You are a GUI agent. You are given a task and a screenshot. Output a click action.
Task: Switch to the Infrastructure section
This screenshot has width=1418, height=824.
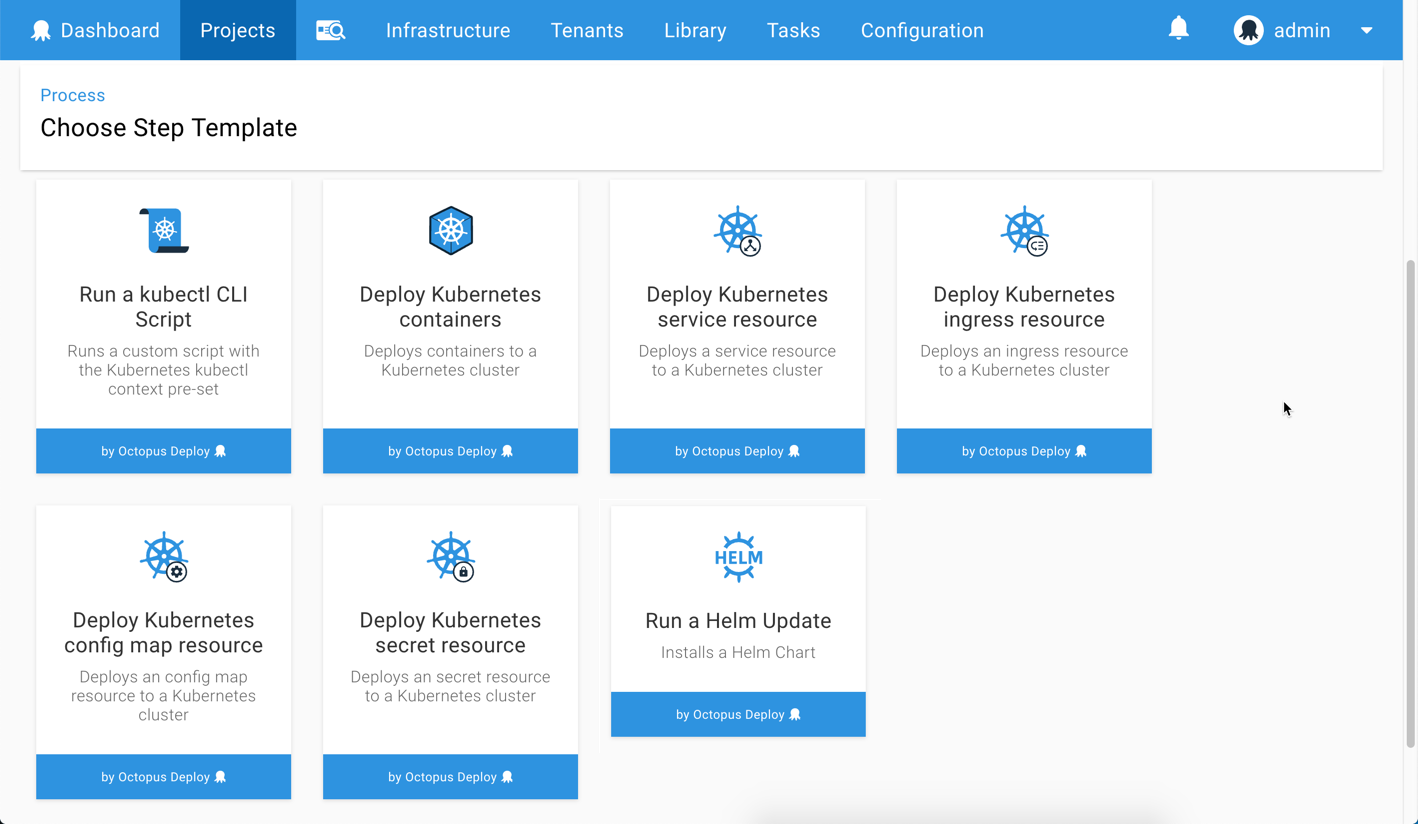click(448, 30)
